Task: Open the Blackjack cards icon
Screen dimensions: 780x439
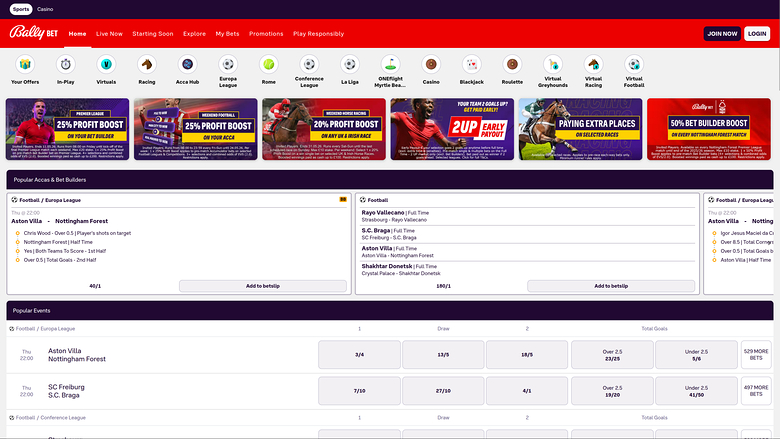Action: pos(472,65)
